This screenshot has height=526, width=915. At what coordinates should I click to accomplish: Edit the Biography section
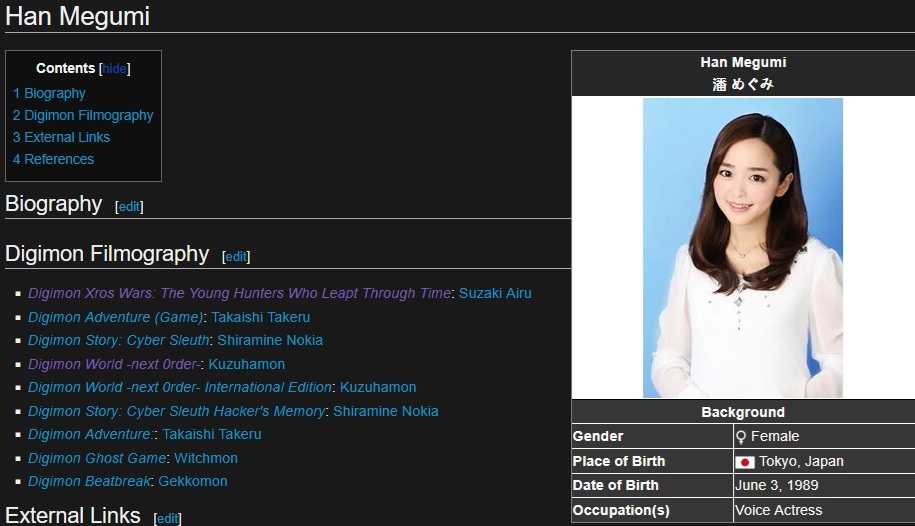pyautogui.click(x=129, y=207)
